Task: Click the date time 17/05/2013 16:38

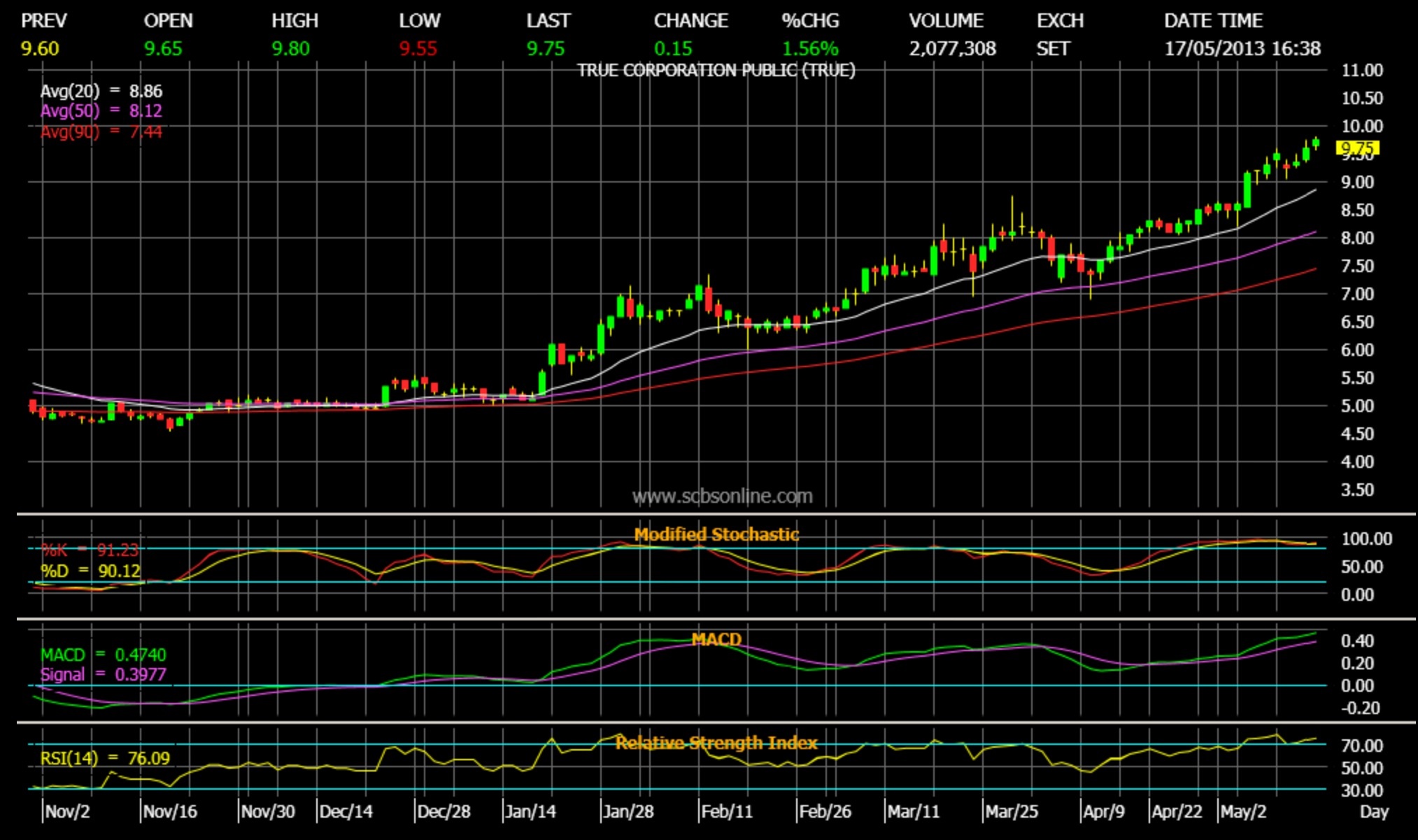Action: tap(1242, 49)
